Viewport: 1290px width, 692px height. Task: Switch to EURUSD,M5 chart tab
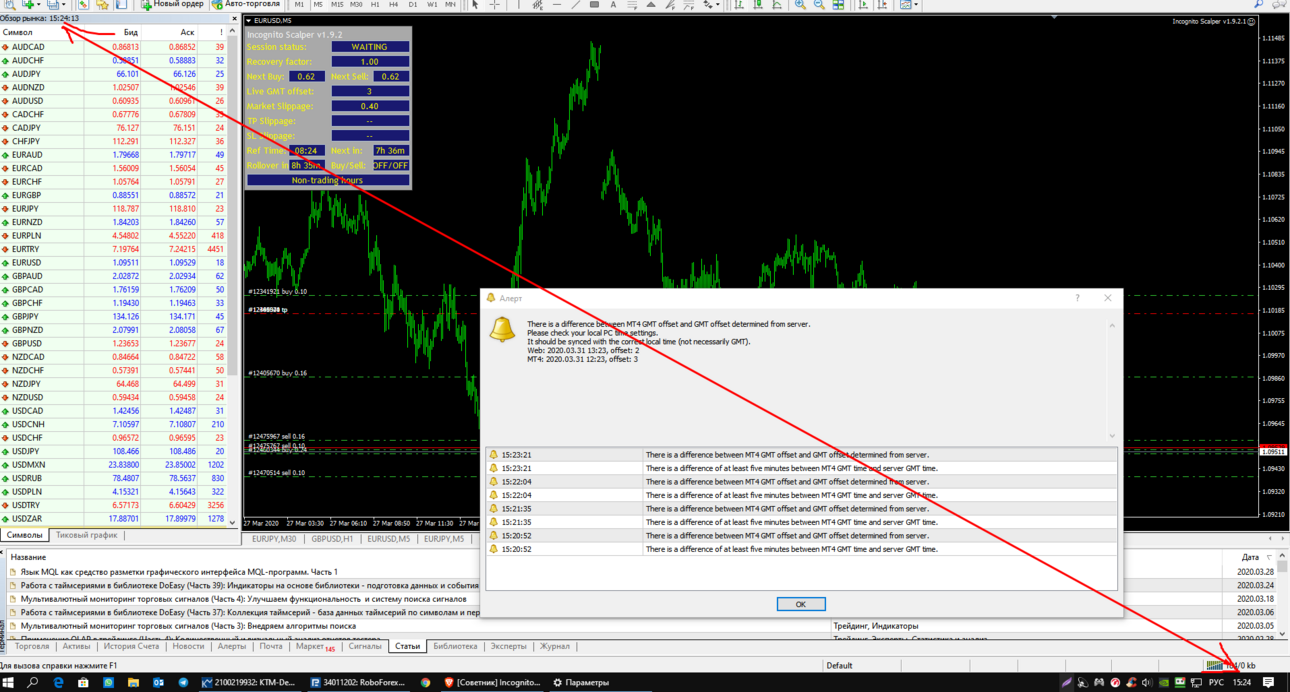pos(388,539)
